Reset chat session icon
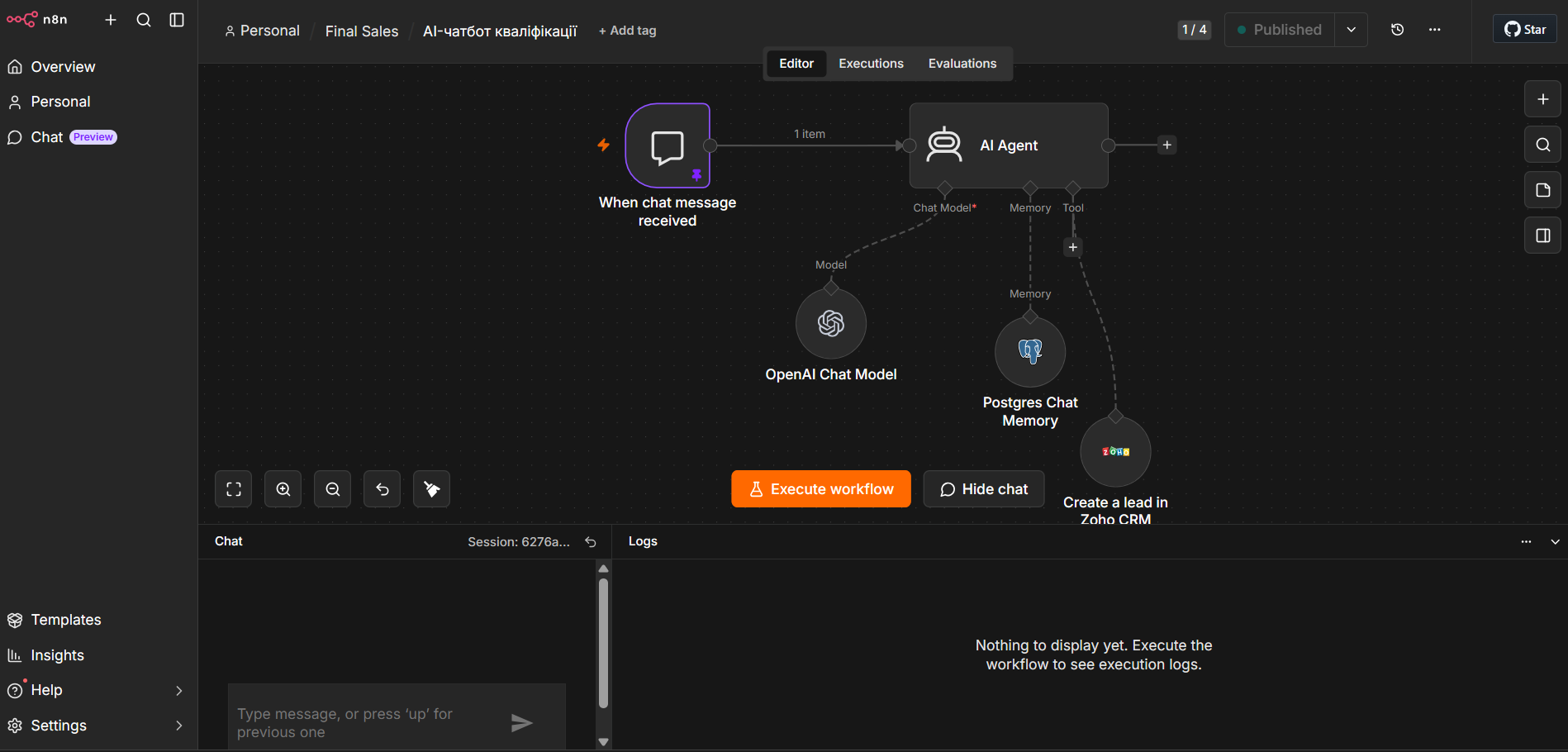This screenshot has width=1568, height=752. pyautogui.click(x=591, y=542)
